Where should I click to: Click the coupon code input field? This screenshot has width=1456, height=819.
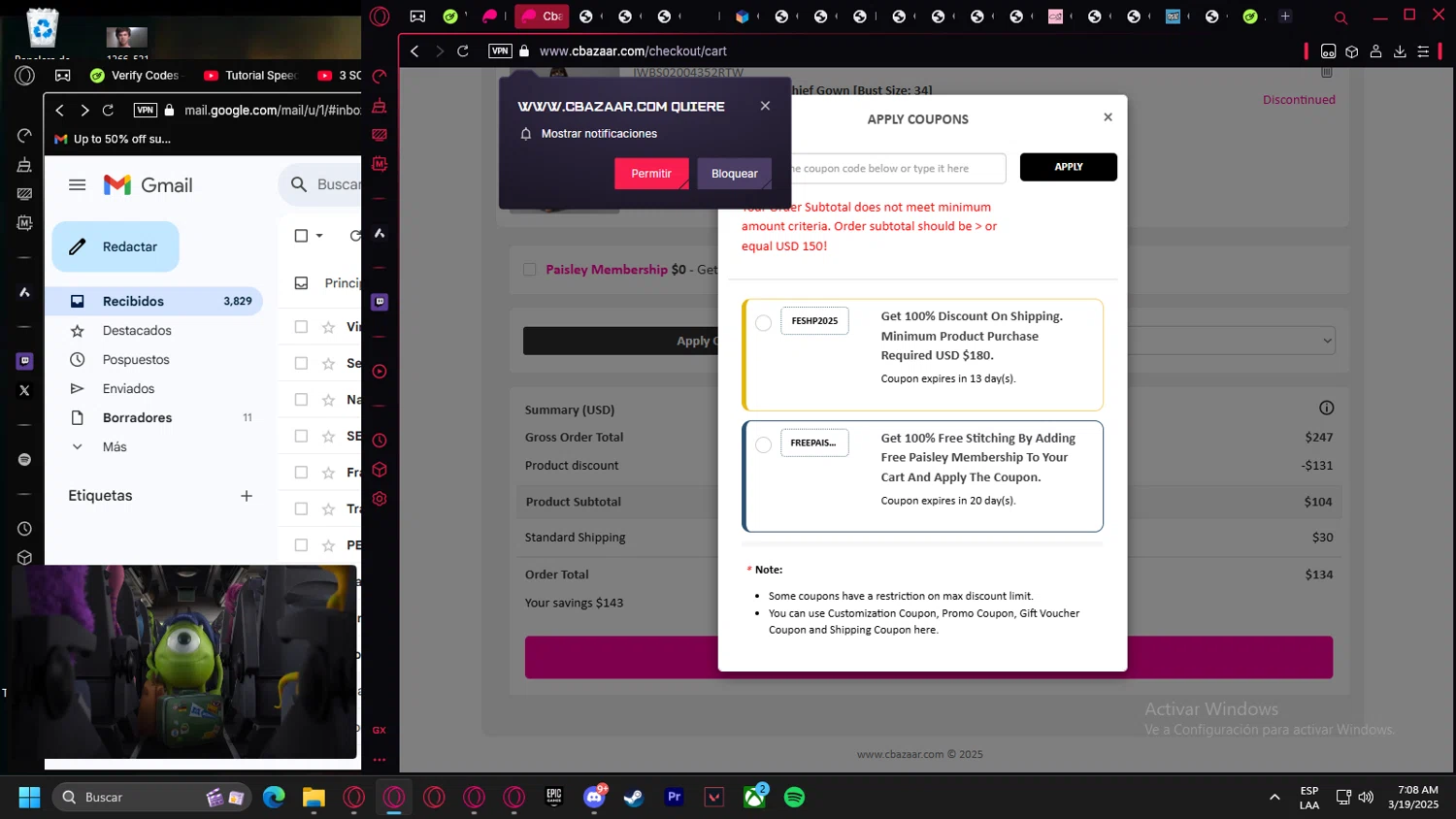898,168
